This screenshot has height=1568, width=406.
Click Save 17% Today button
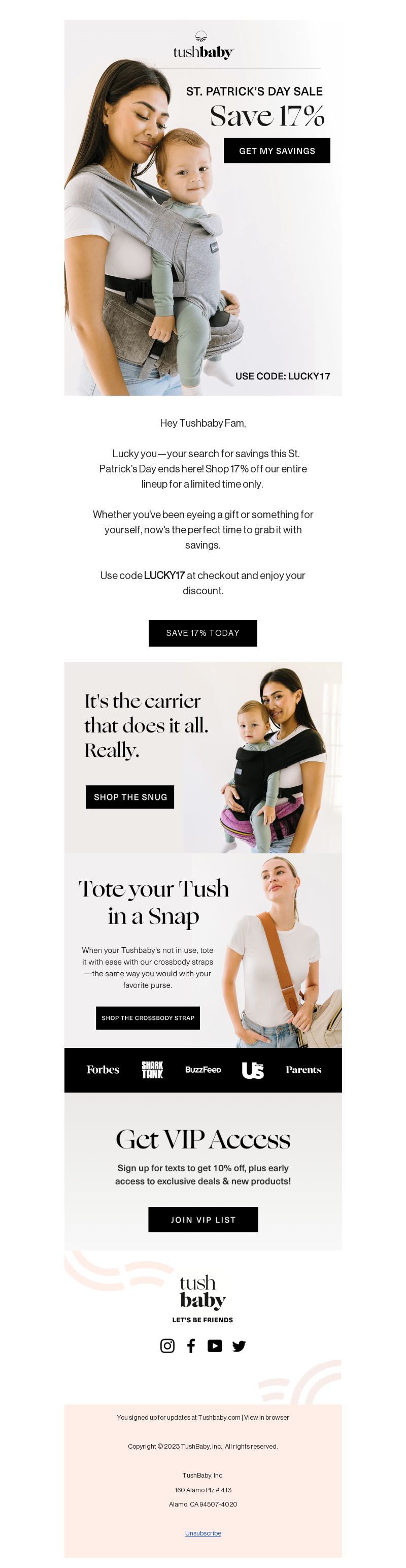coord(203,633)
